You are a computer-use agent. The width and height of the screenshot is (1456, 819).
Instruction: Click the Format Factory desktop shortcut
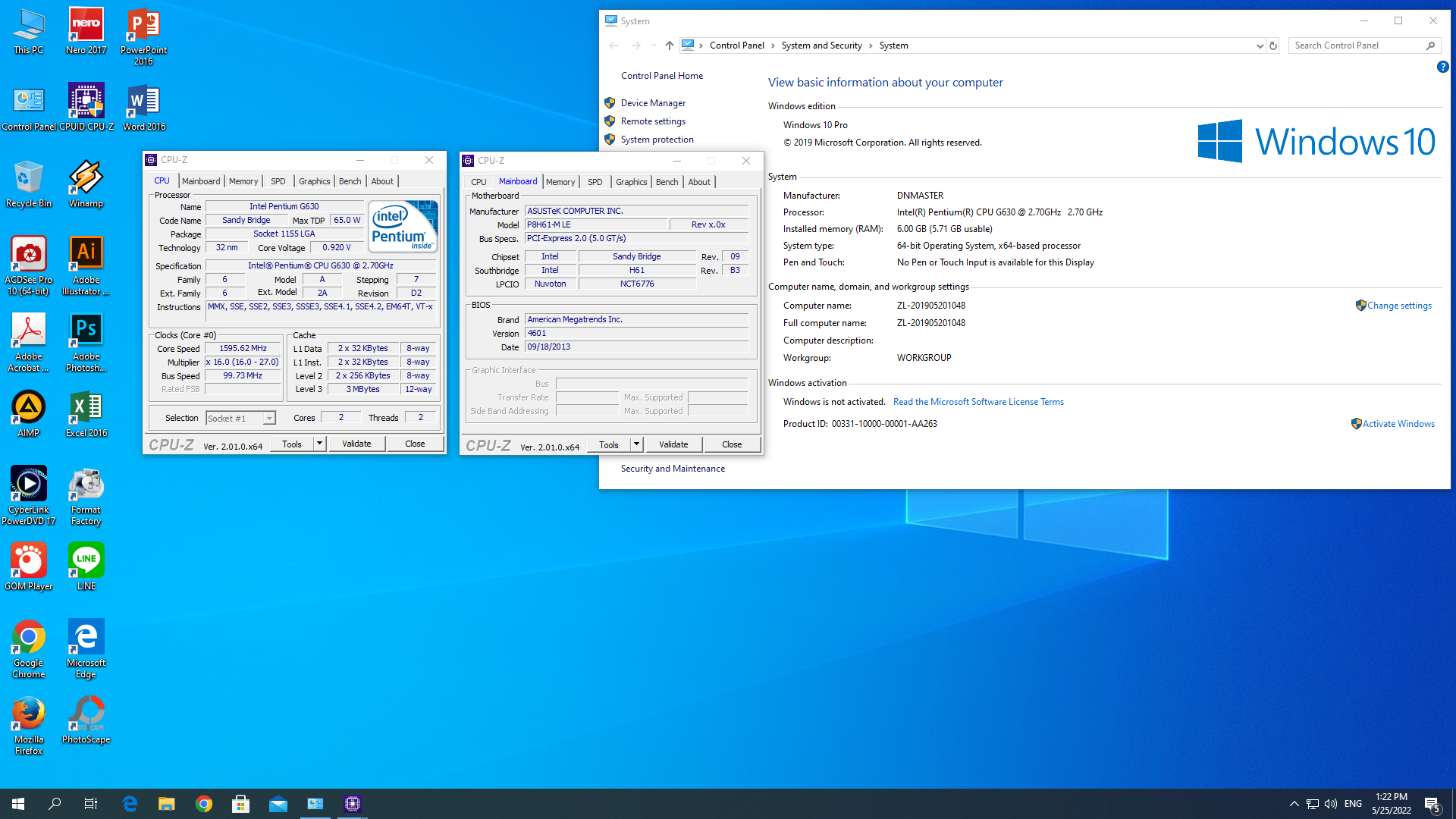click(x=86, y=496)
